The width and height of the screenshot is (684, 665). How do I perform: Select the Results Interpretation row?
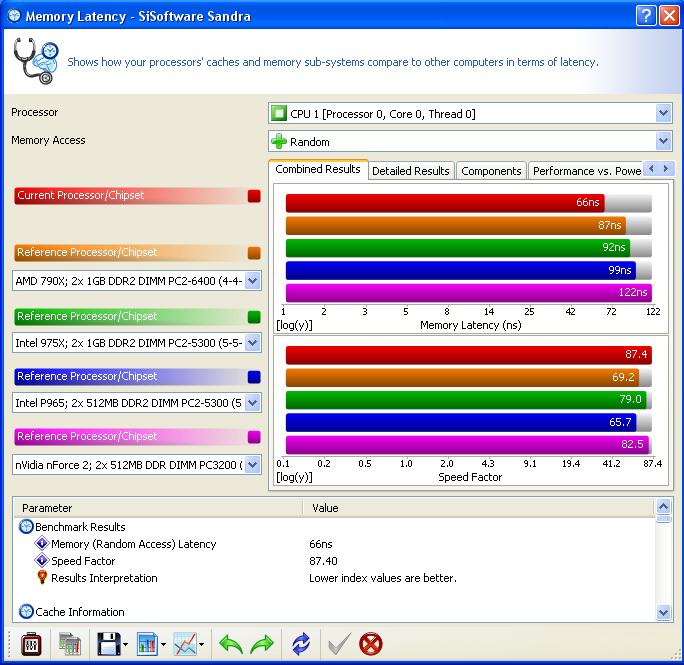[x=336, y=578]
